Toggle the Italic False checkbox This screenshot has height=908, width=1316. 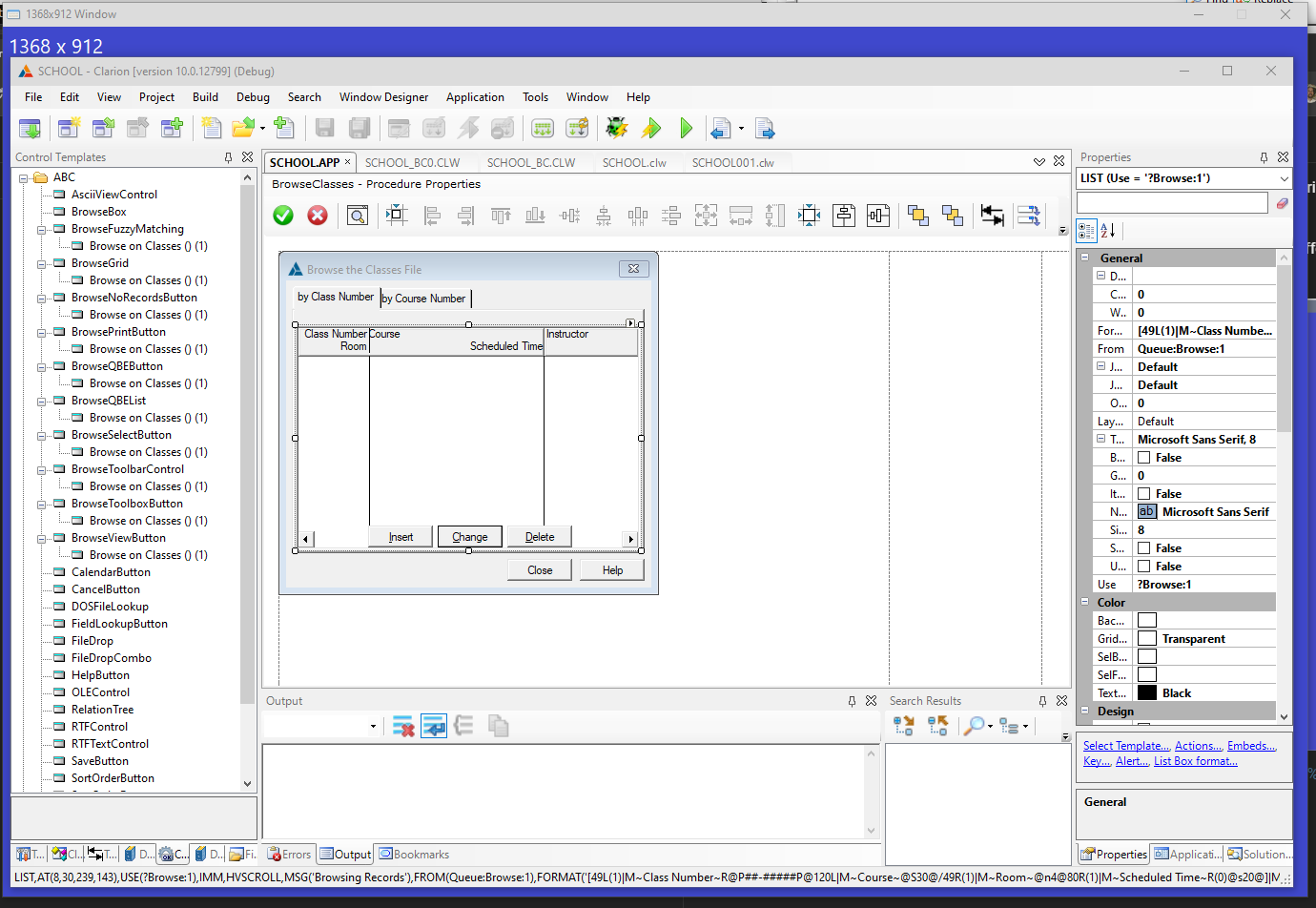(x=1144, y=494)
